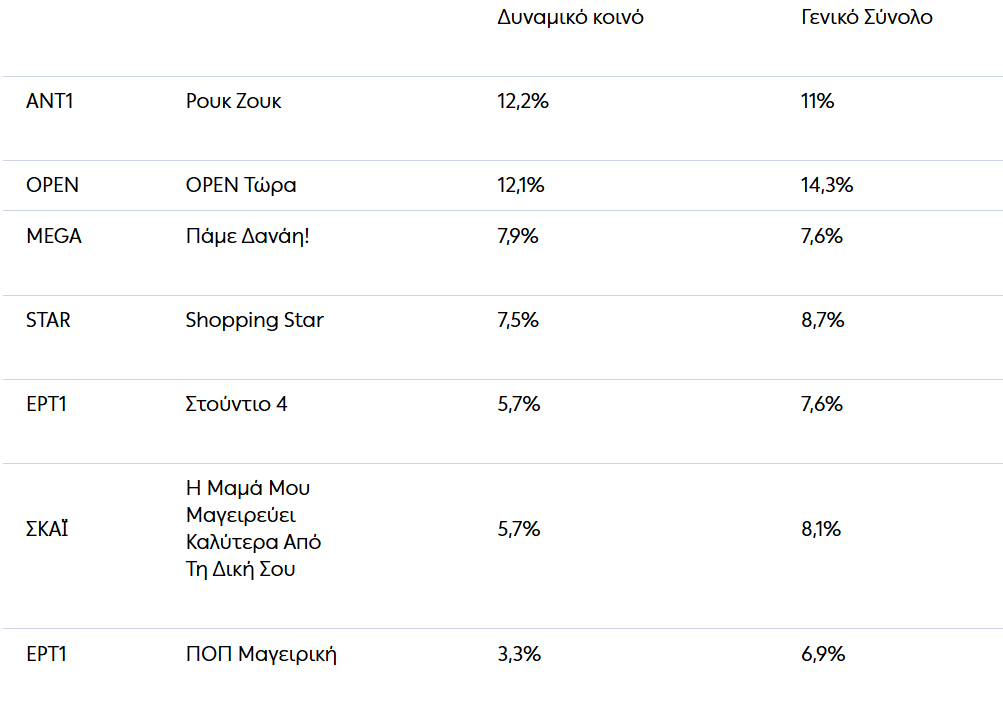Click the 3,3% value for ΠΟΠ Μαγειρική

519,654
